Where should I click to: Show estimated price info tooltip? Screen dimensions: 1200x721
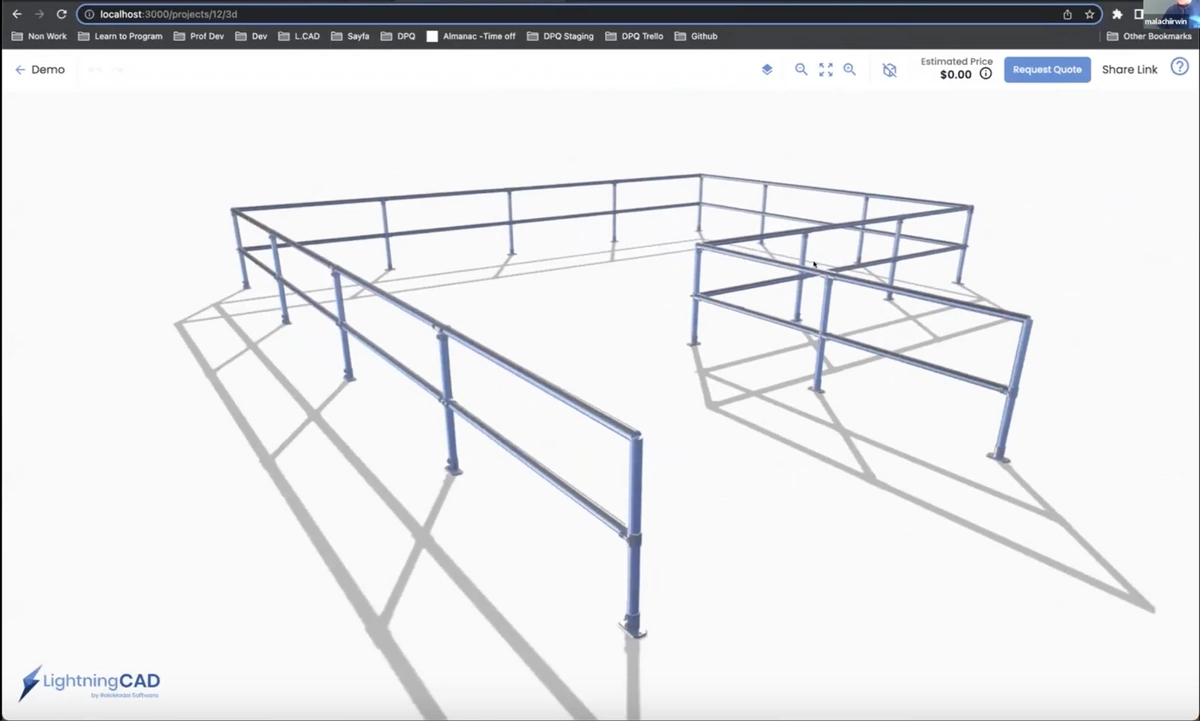[x=986, y=74]
